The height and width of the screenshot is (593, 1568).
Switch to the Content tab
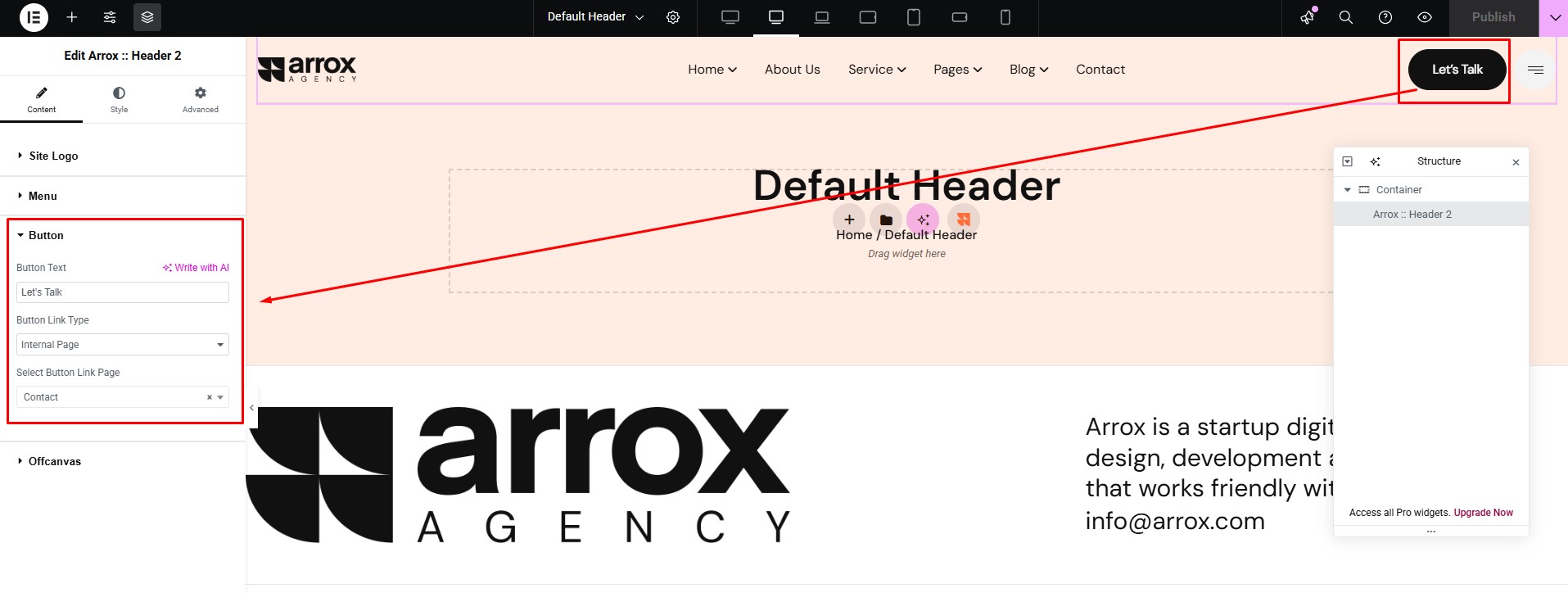[41, 99]
